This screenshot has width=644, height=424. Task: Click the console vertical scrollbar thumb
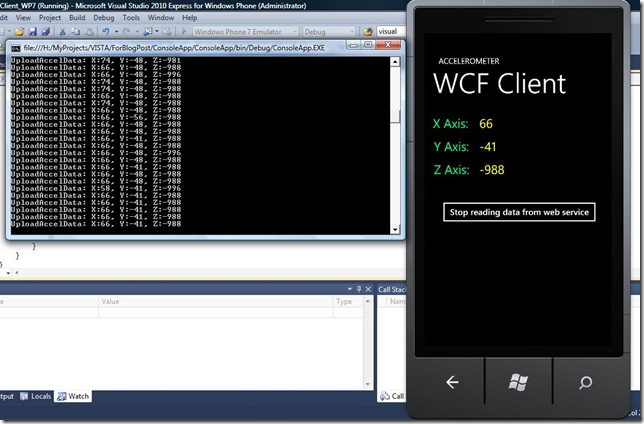395,116
